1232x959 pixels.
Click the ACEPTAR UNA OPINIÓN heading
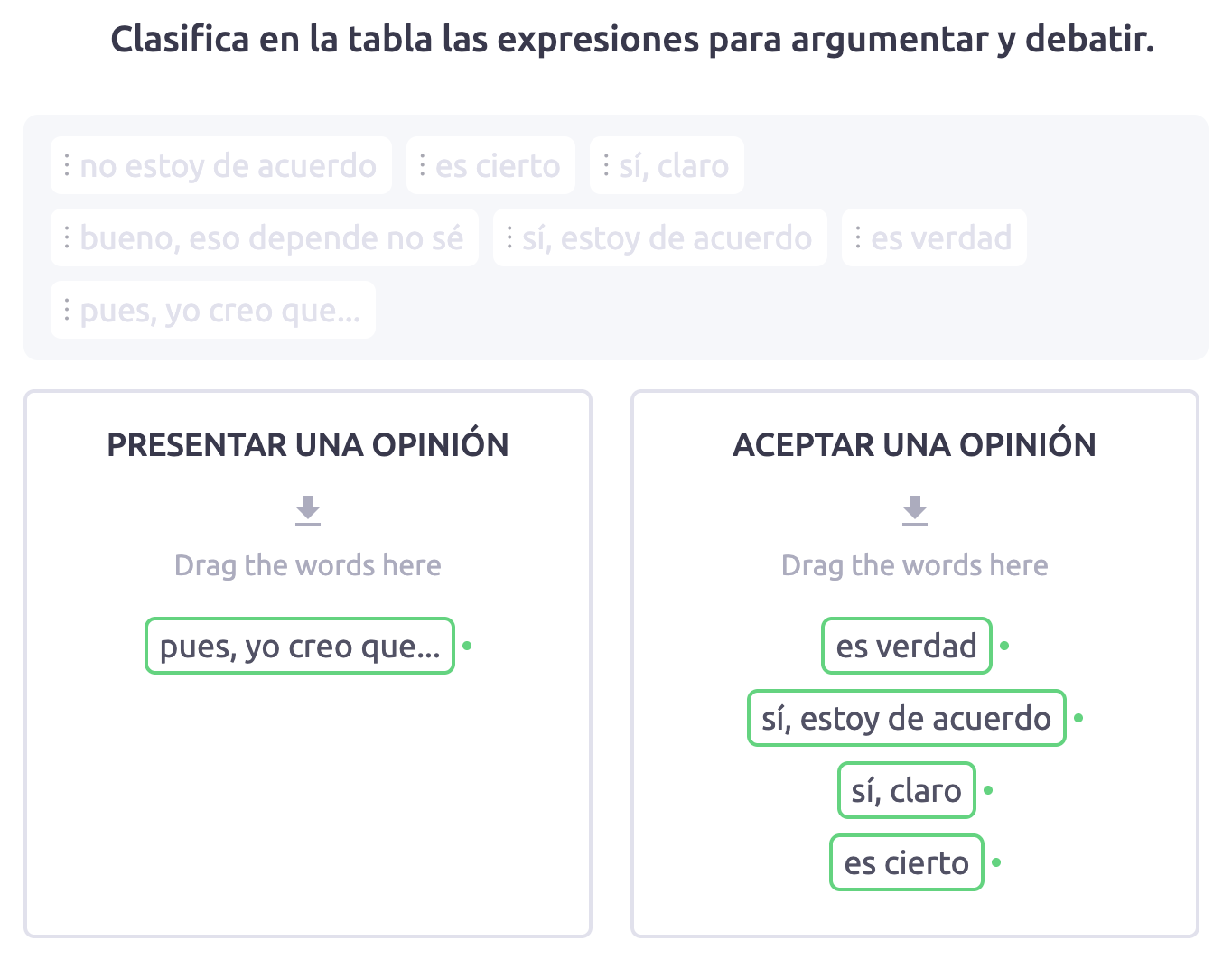pyautogui.click(x=915, y=445)
